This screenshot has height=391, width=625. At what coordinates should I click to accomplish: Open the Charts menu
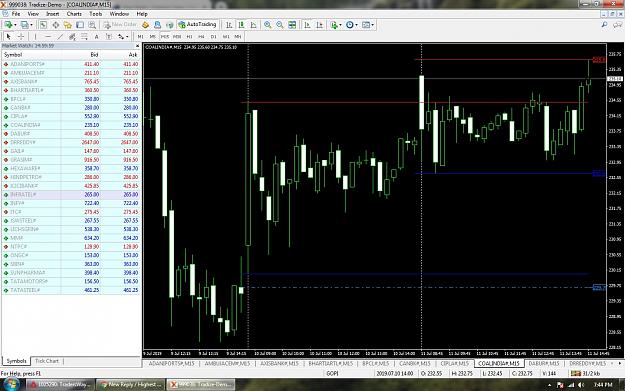point(74,14)
